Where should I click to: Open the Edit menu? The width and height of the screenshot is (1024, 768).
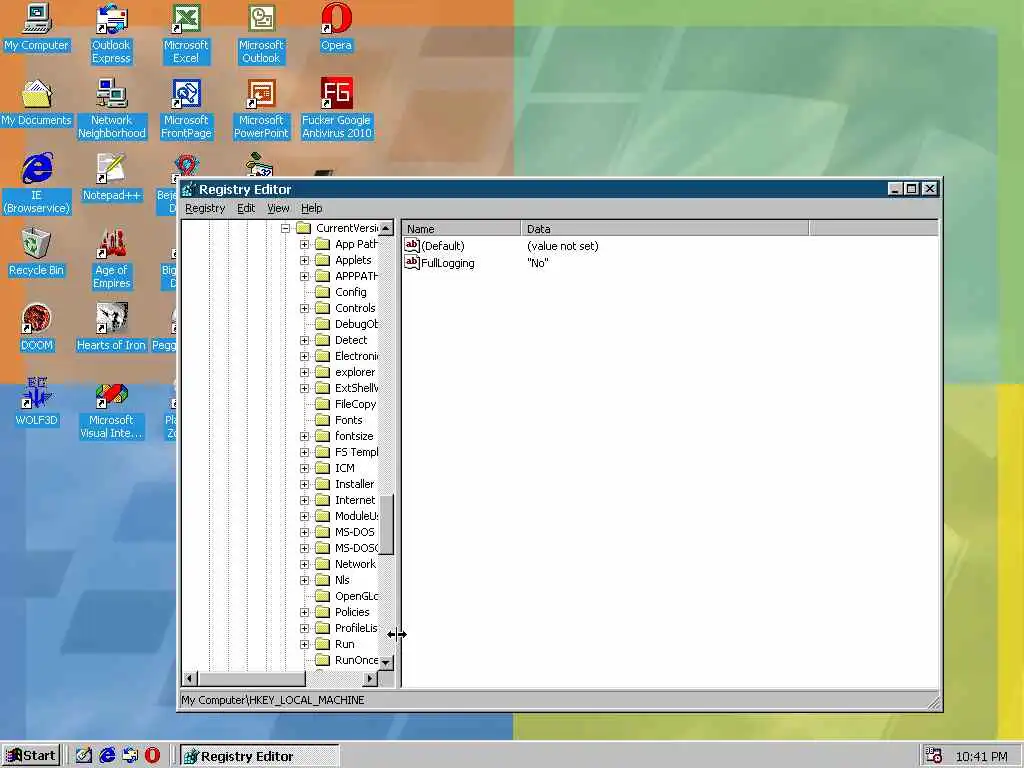point(246,208)
